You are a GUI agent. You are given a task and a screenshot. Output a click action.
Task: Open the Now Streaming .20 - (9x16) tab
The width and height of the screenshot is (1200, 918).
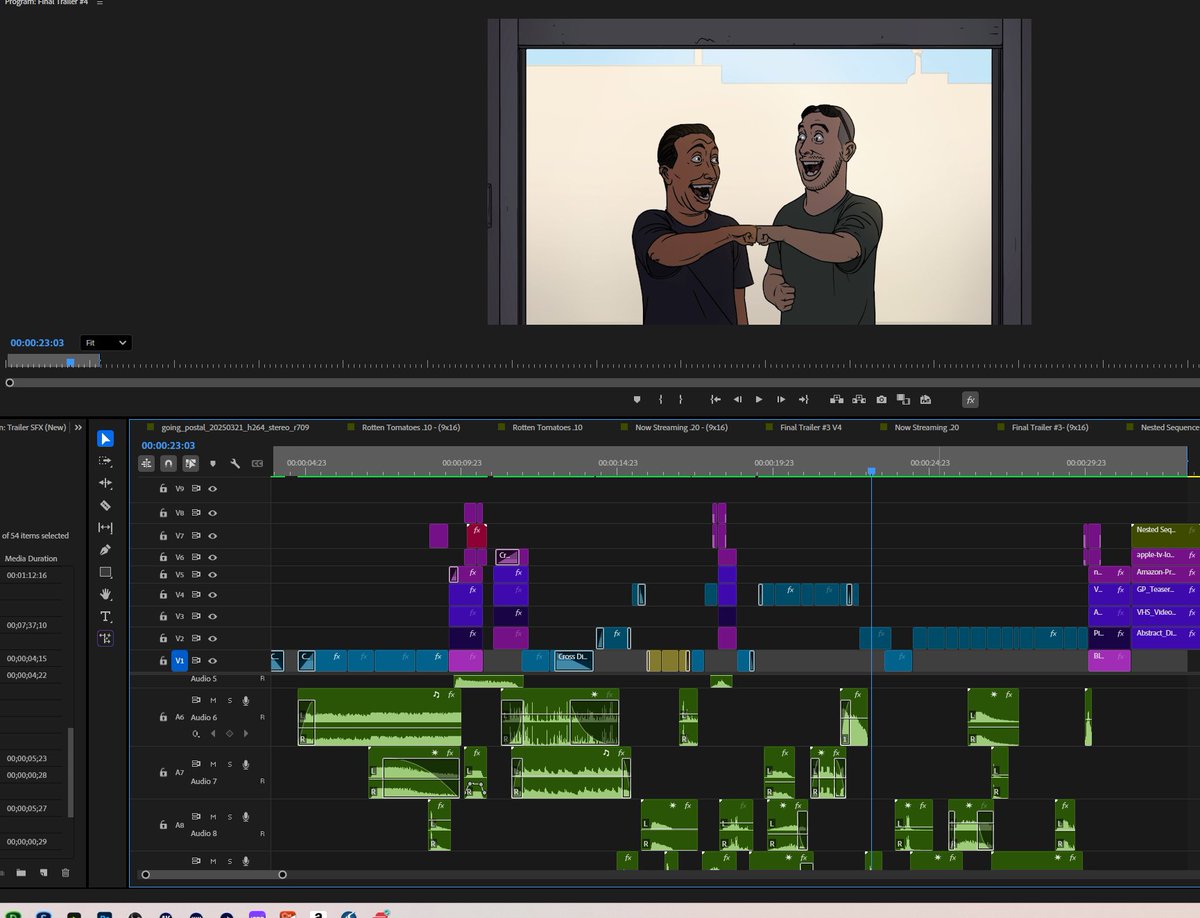click(x=681, y=427)
